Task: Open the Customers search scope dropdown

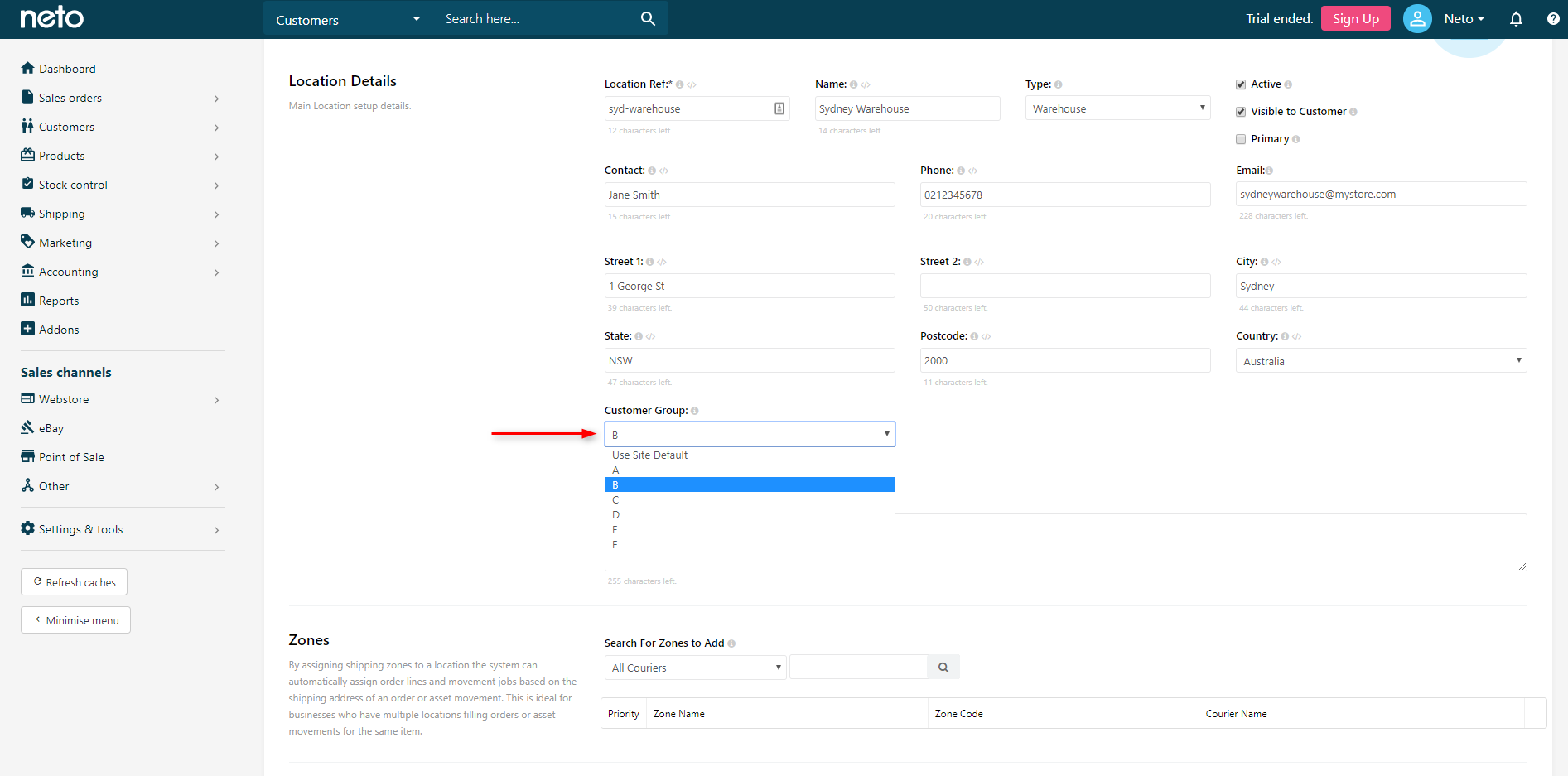Action: [348, 19]
